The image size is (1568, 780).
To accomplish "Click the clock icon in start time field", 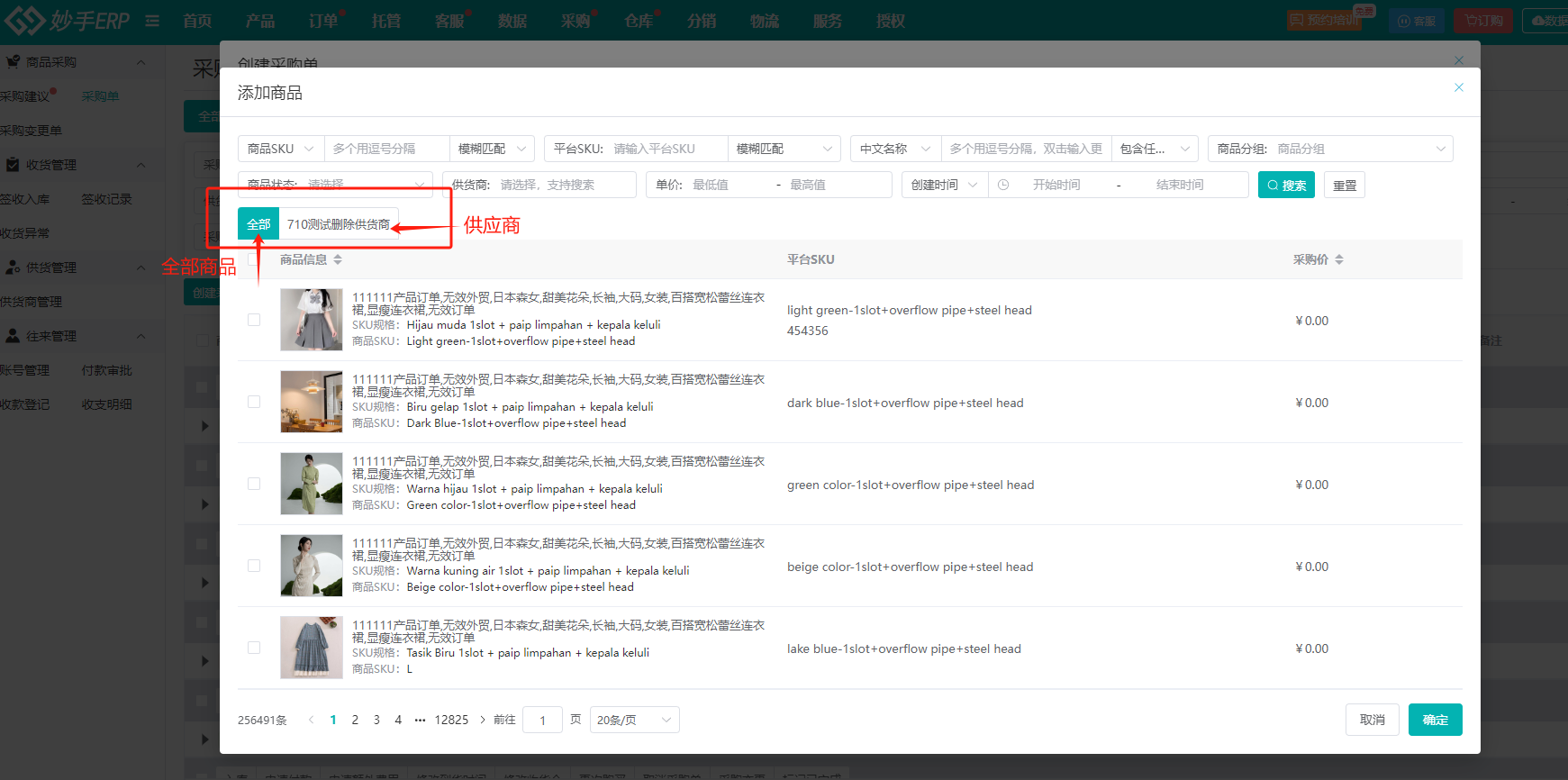I will tap(1003, 185).
